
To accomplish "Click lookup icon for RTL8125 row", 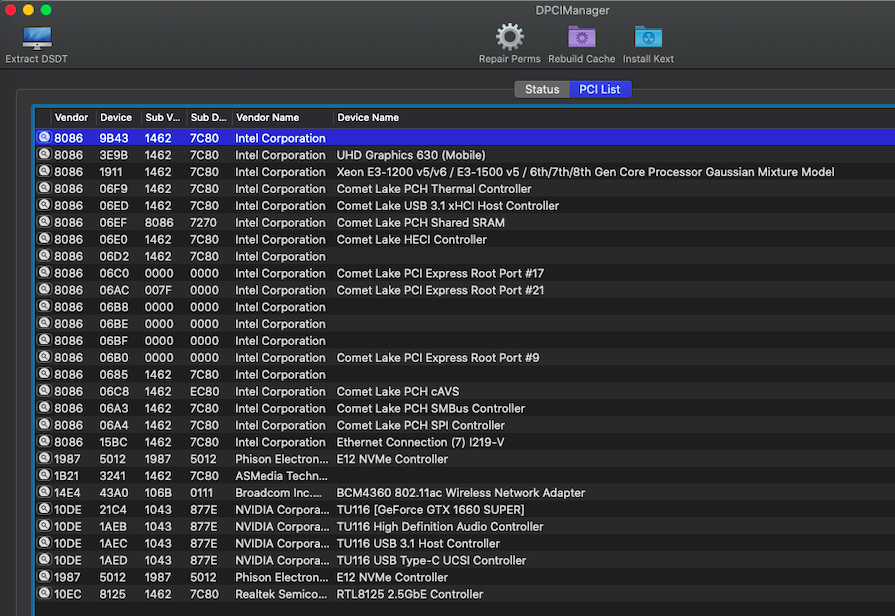I will pos(44,593).
